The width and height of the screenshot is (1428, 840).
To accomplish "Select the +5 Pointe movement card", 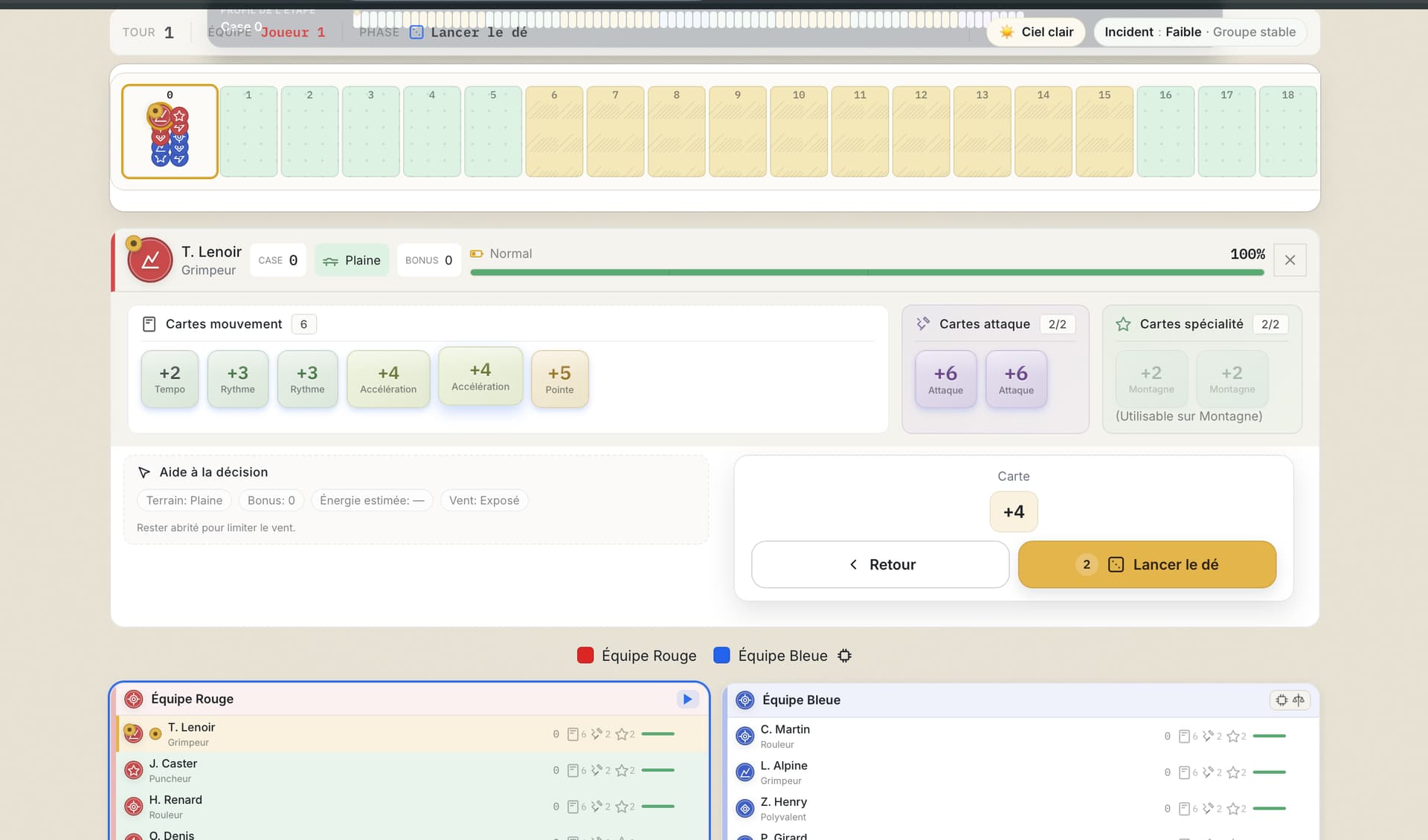I will pyautogui.click(x=559, y=379).
